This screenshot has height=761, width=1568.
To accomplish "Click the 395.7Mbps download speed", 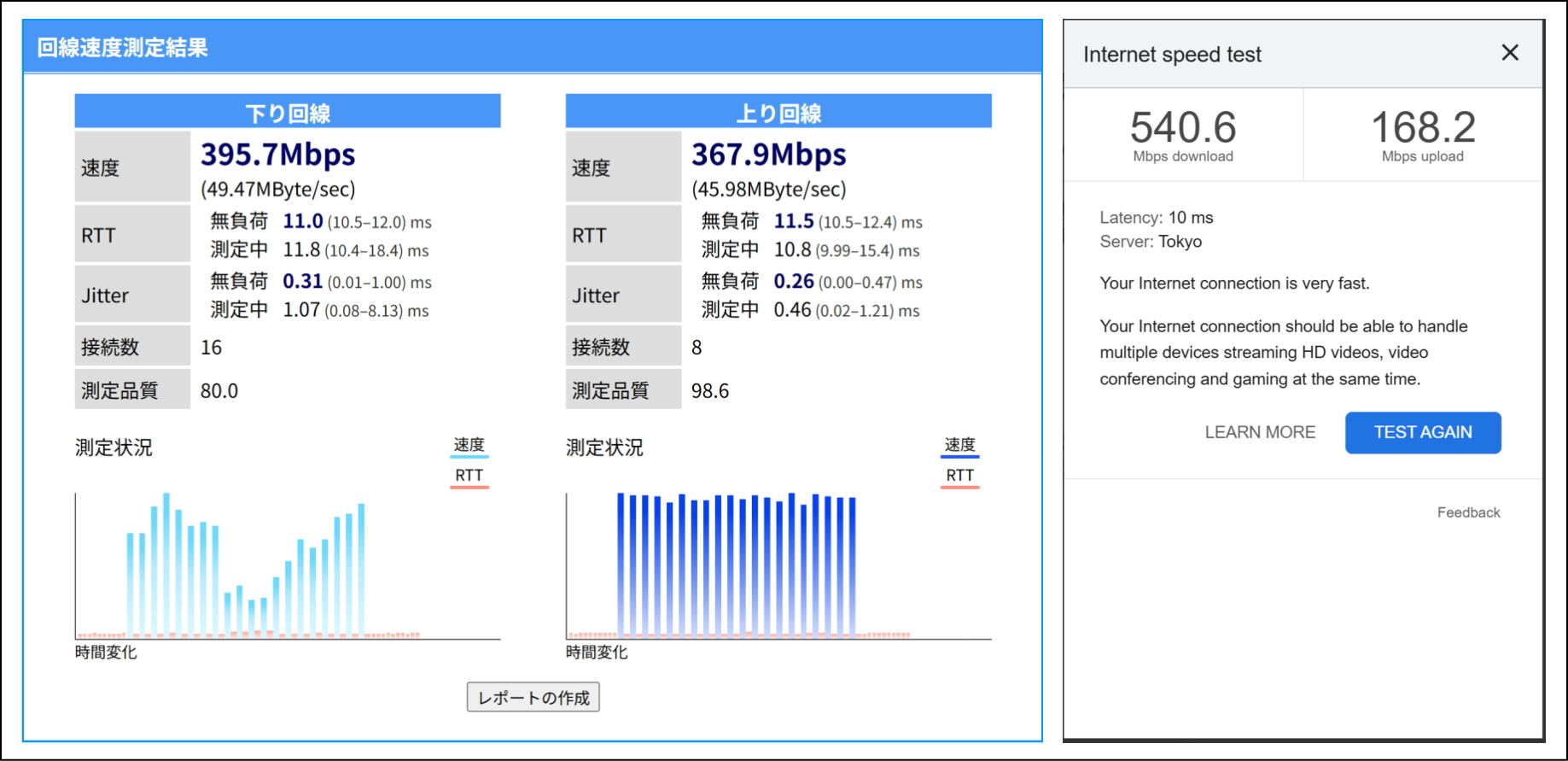I will (x=278, y=155).
